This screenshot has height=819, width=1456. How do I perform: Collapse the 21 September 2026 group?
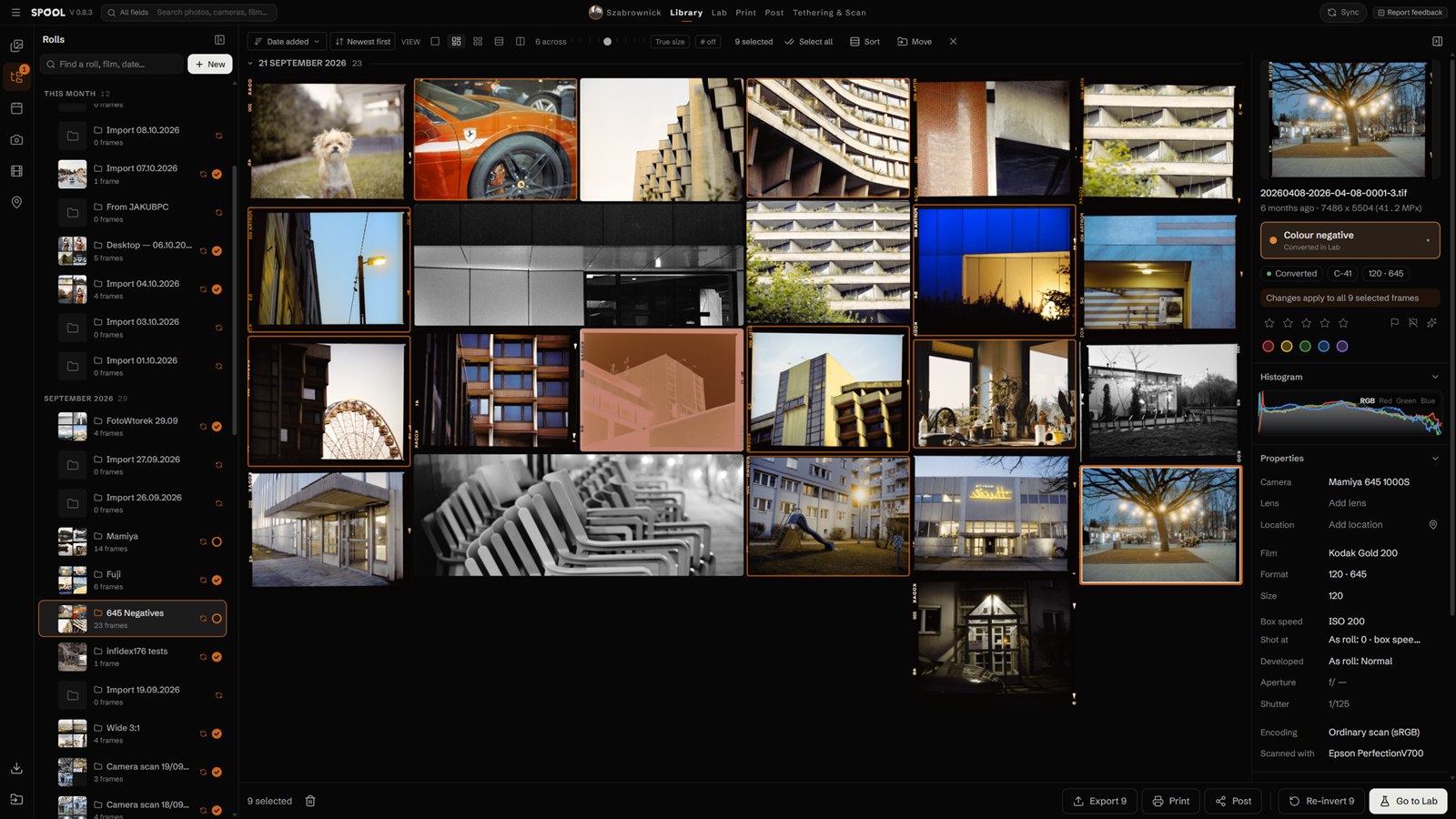(x=250, y=64)
